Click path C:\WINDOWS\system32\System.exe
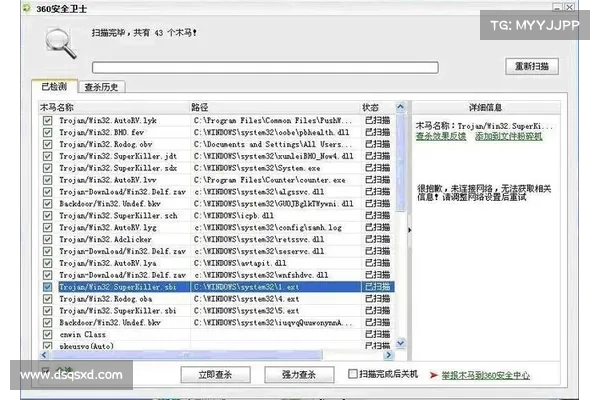This screenshot has height=400, width=600. [x=257, y=168]
